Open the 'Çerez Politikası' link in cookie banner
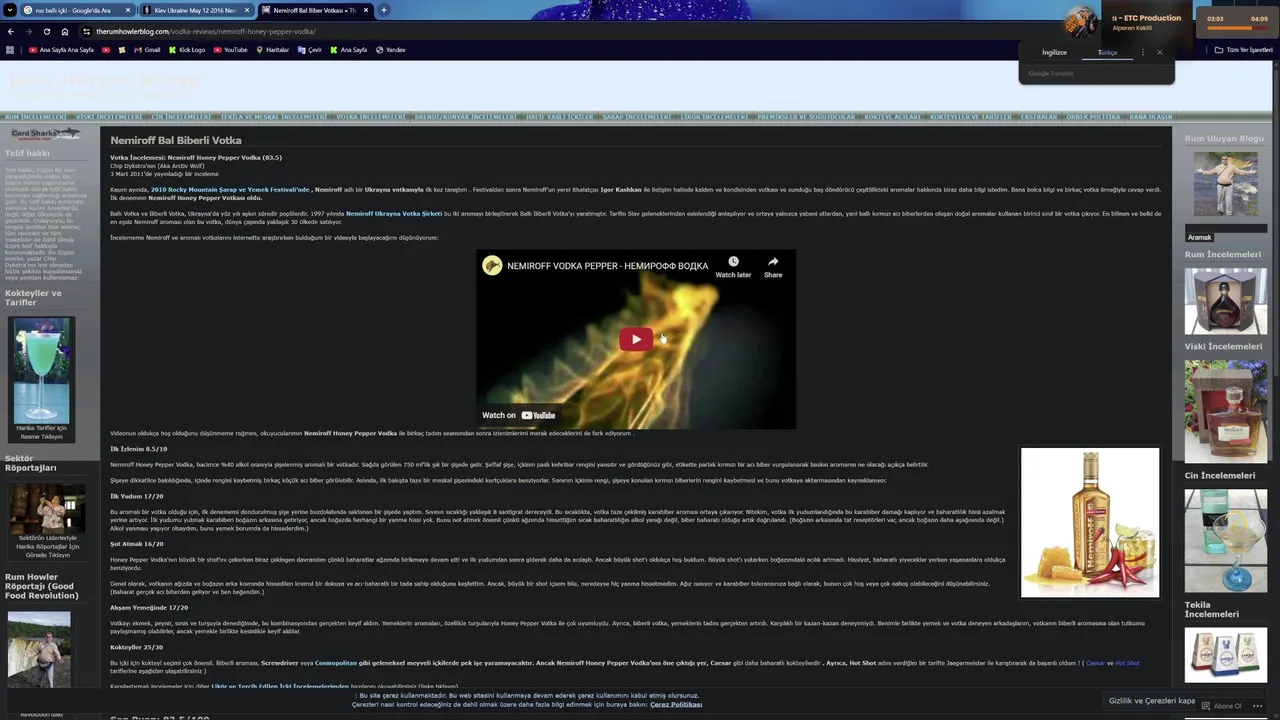This screenshot has width=1280, height=720. (676, 704)
